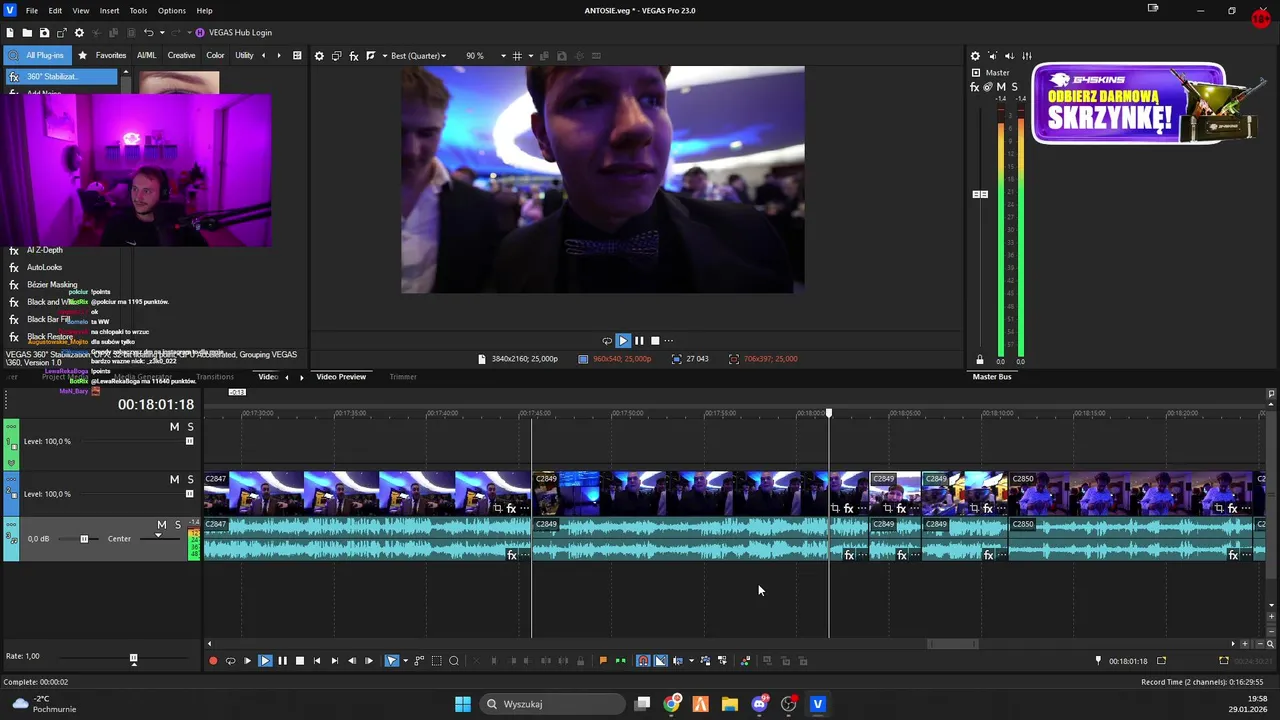The image size is (1280, 720).
Task: Open the Options menu
Action: [x=172, y=10]
